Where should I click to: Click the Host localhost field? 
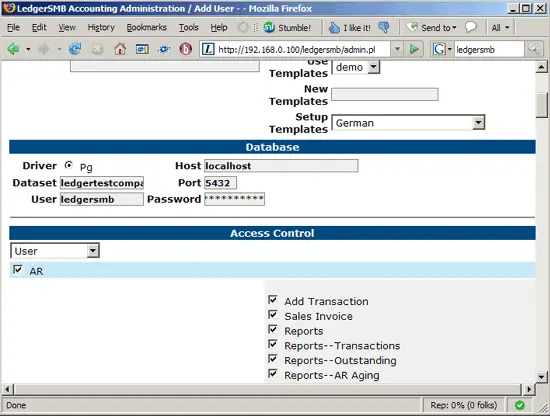(x=281, y=166)
